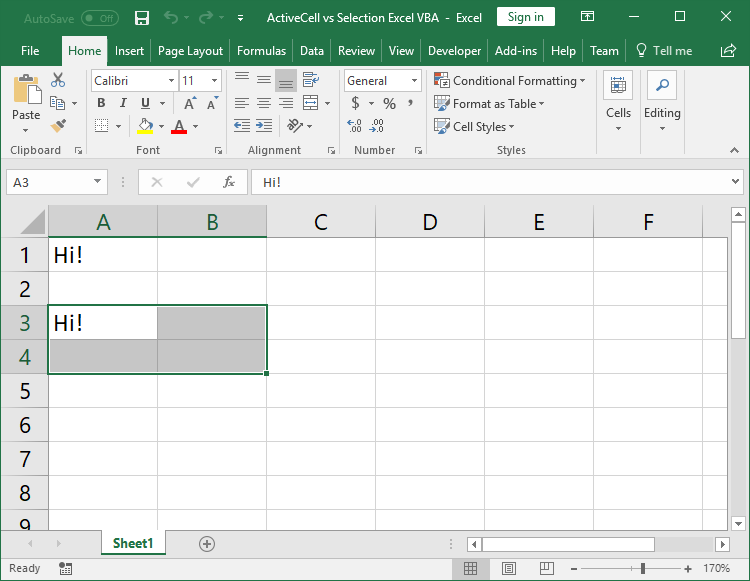Apply Percent Style
This screenshot has height=581, width=750.
click(x=389, y=103)
